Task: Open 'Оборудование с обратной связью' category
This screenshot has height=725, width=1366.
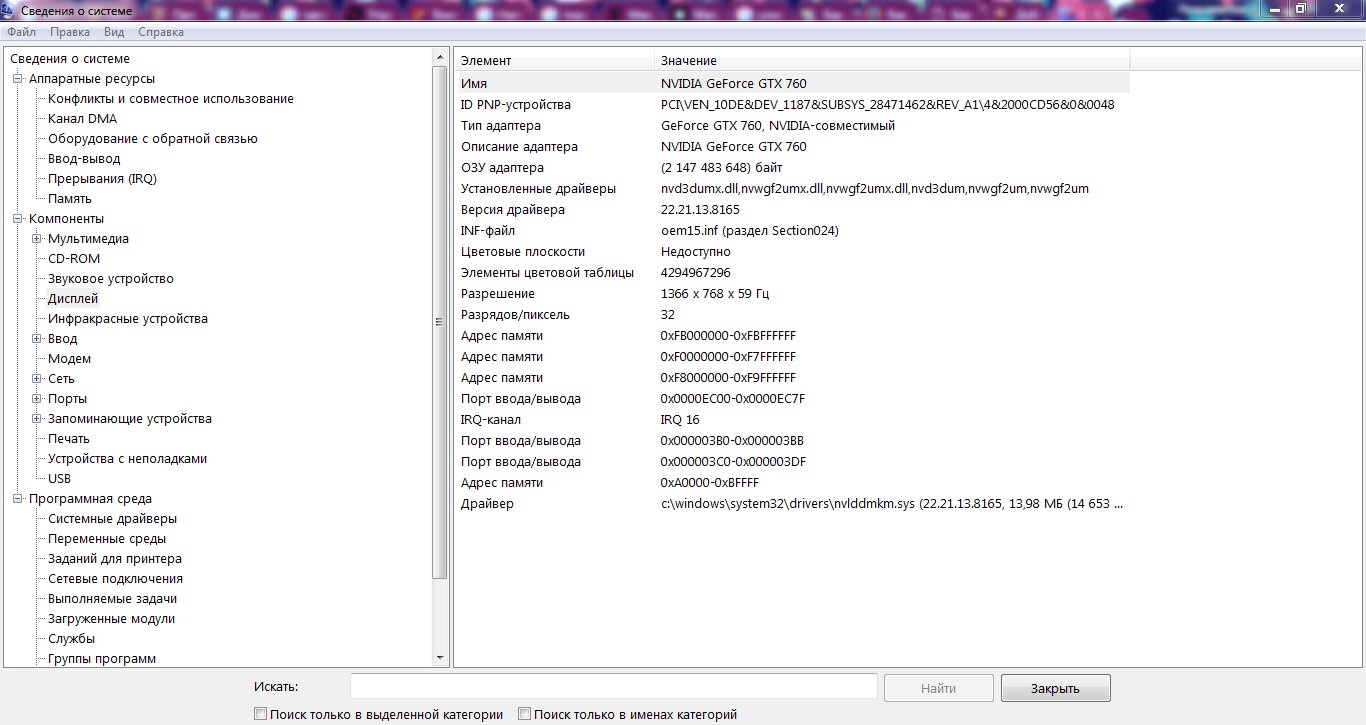Action: pyautogui.click(x=153, y=139)
